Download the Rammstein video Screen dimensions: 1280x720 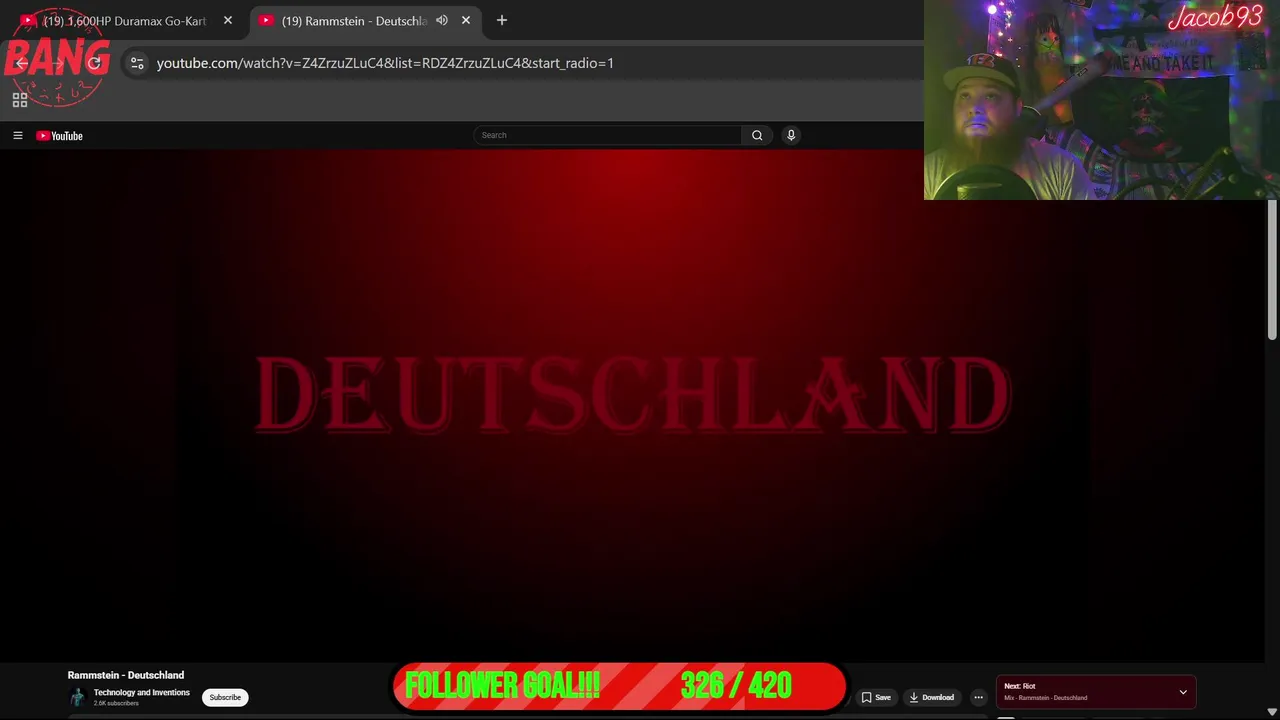point(932,697)
